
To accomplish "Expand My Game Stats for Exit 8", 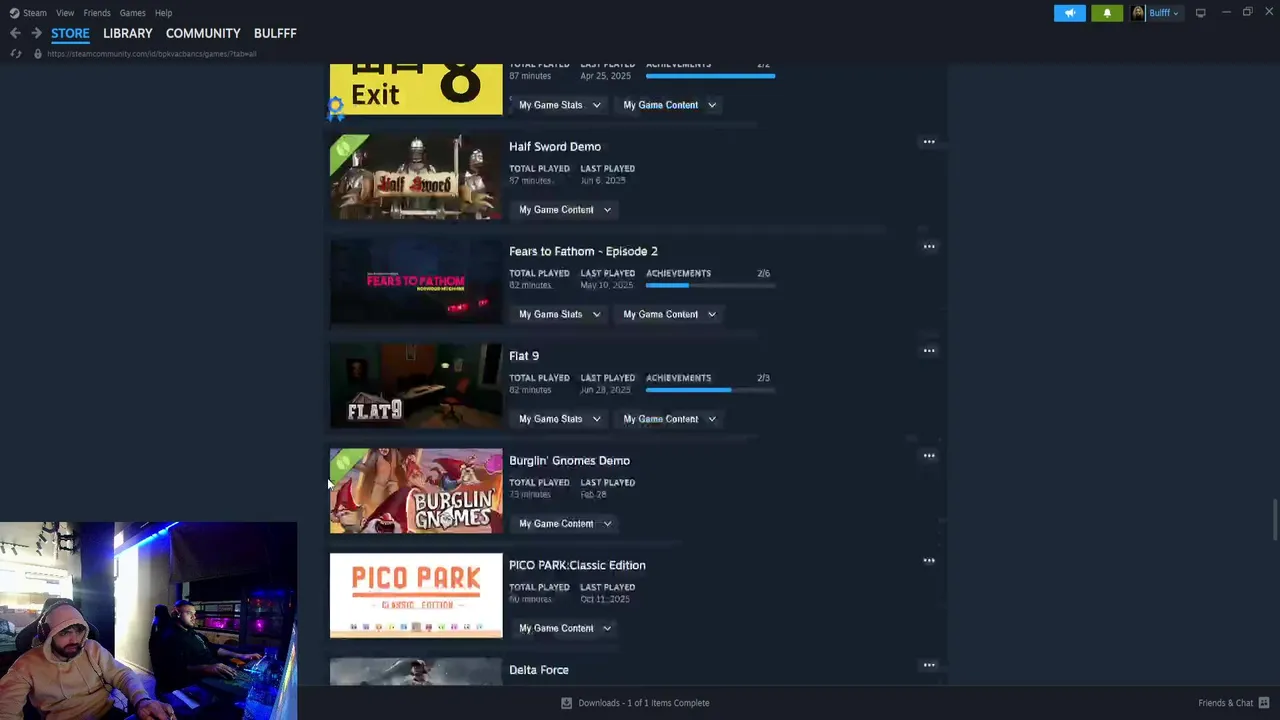I will click(559, 105).
